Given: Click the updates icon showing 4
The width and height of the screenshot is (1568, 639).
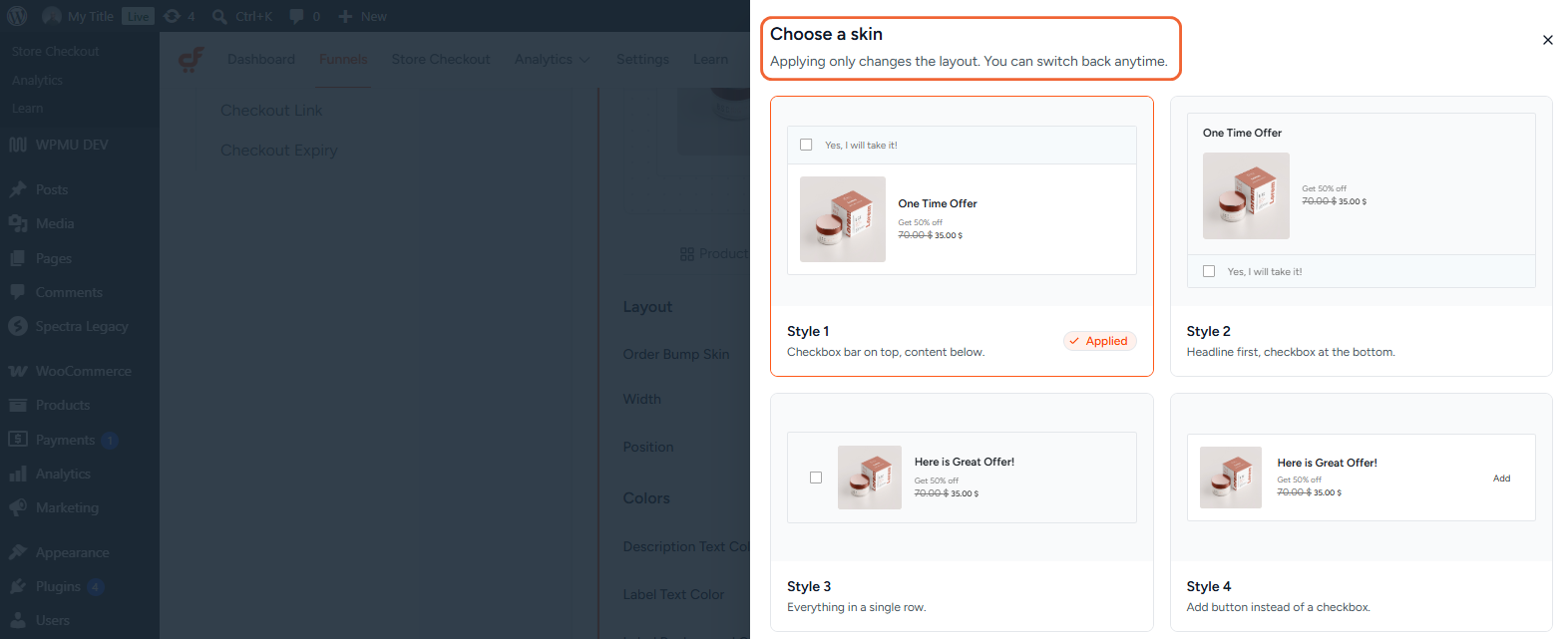Looking at the screenshot, I should [172, 16].
